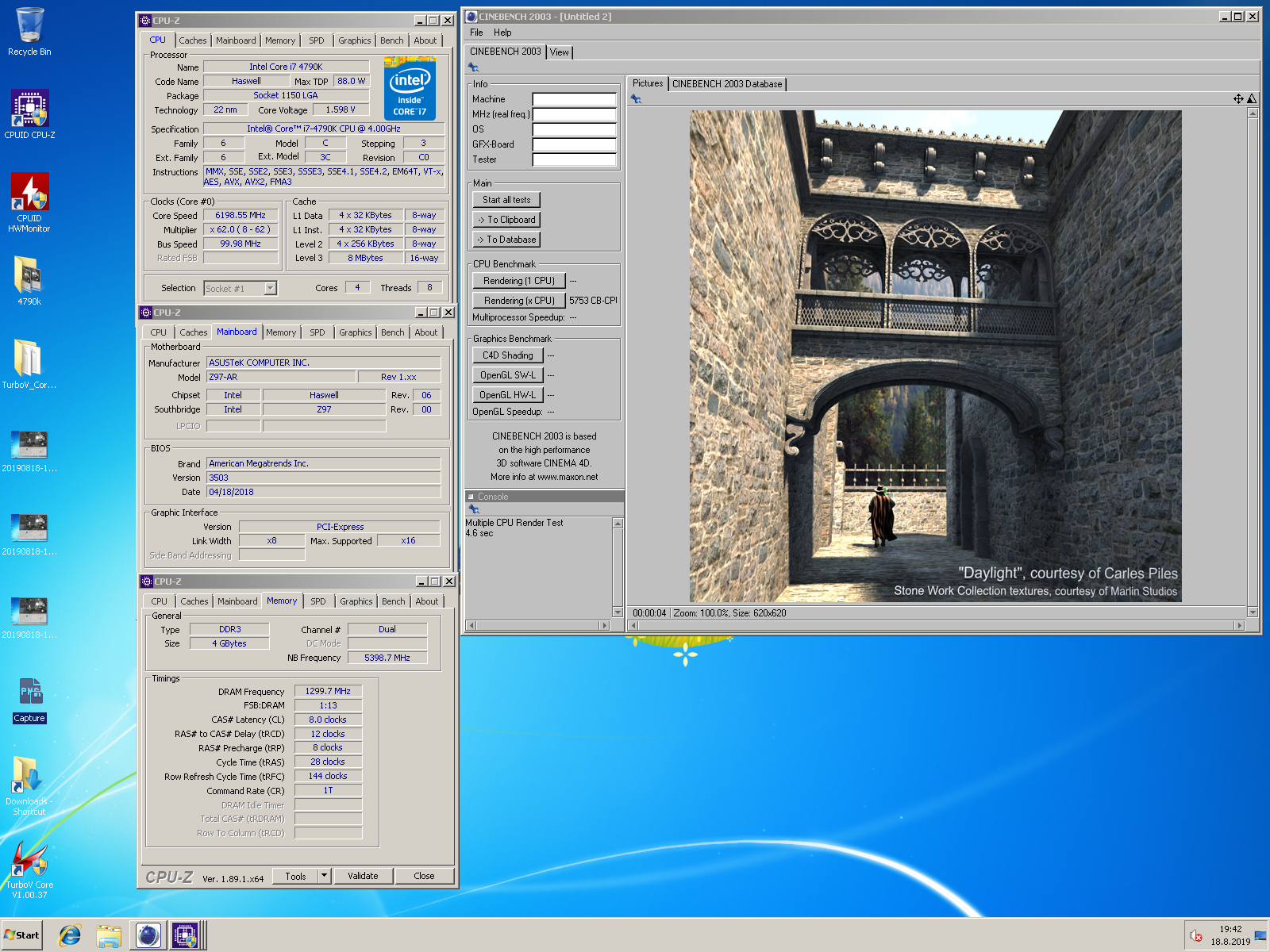Click the Show desktop taskbar icon
Viewport: 1270px width, 952px height.
click(1260, 935)
